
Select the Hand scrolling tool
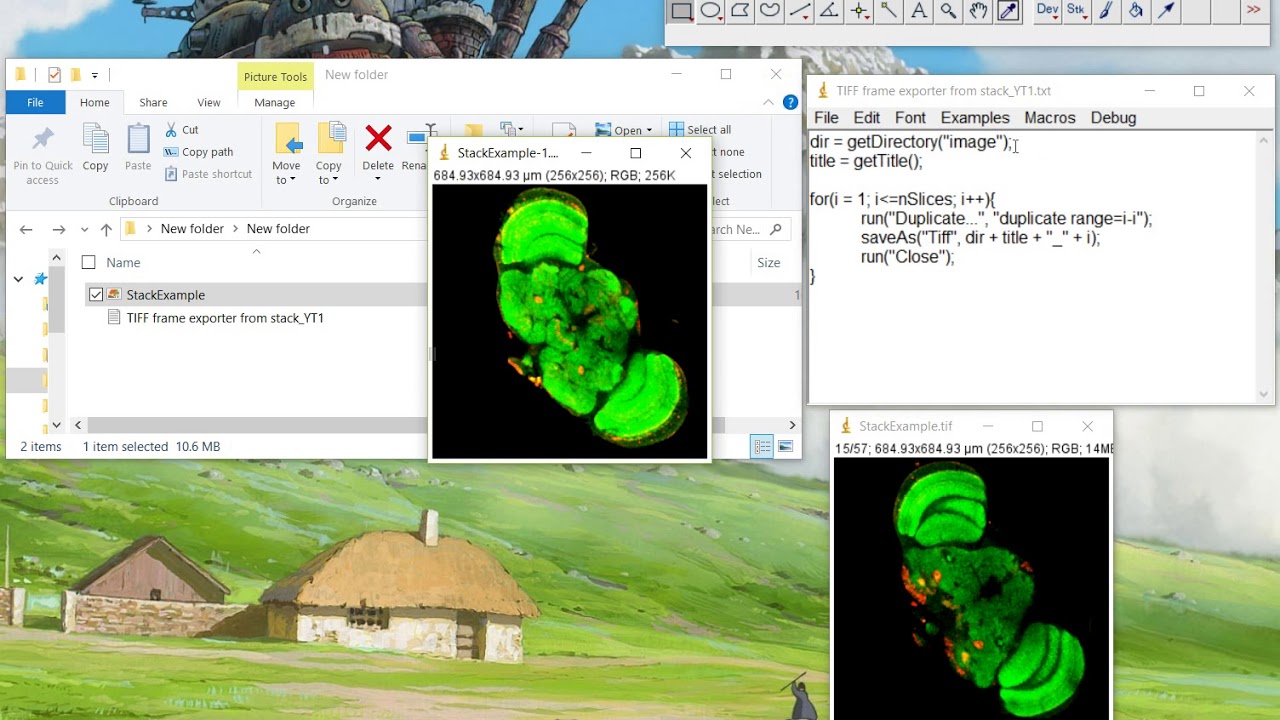978,11
